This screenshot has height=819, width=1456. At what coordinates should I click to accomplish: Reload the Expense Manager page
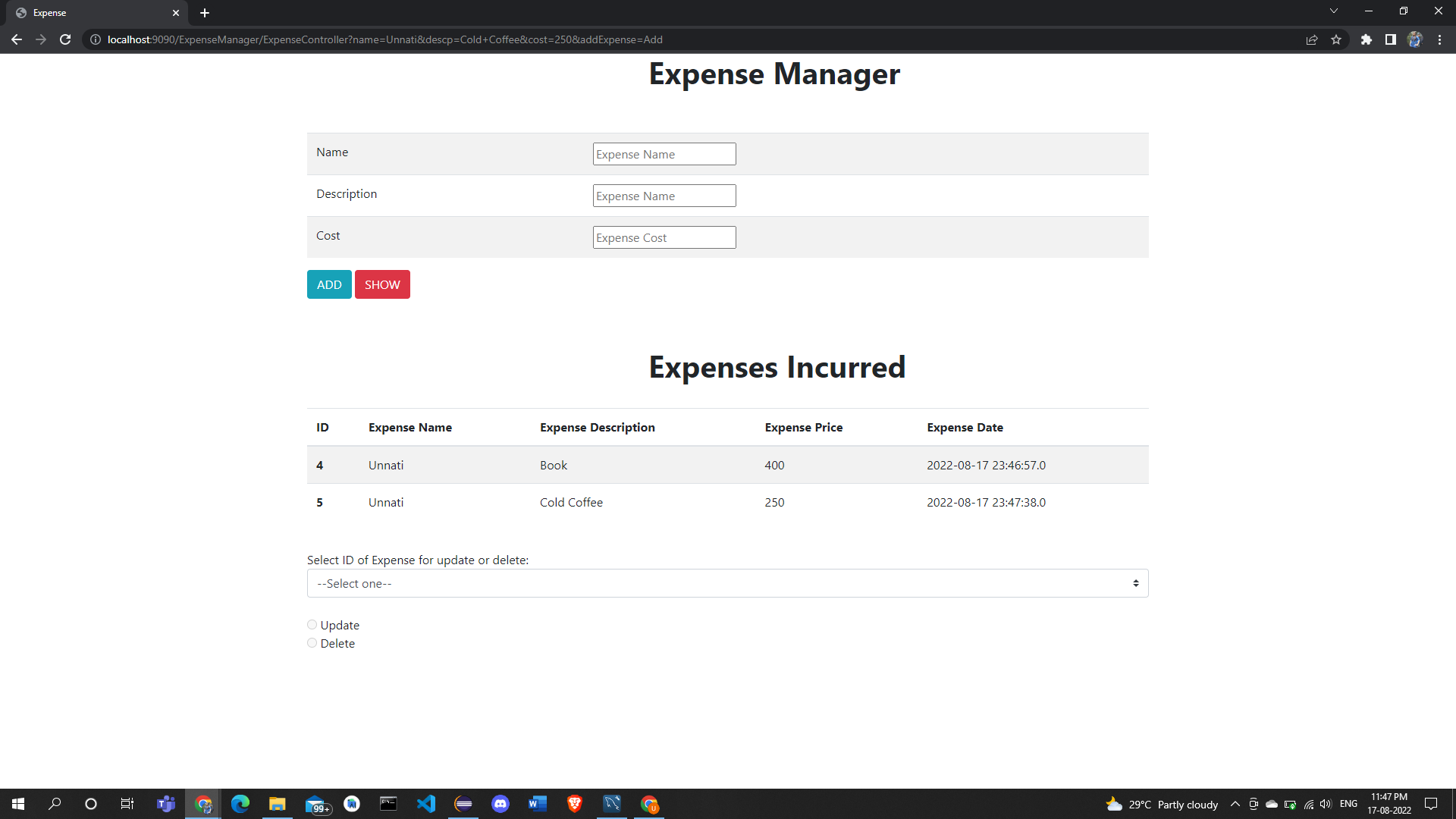point(65,39)
